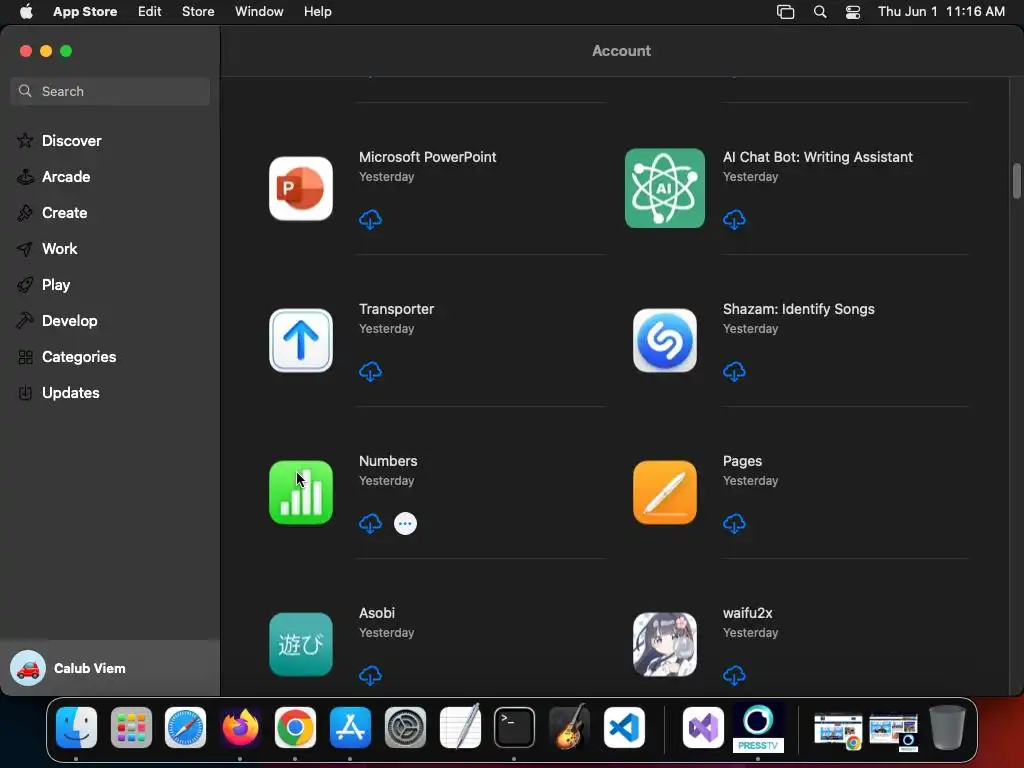Redownload Shazam via cloud icon
The image size is (1024, 768).
tap(734, 372)
